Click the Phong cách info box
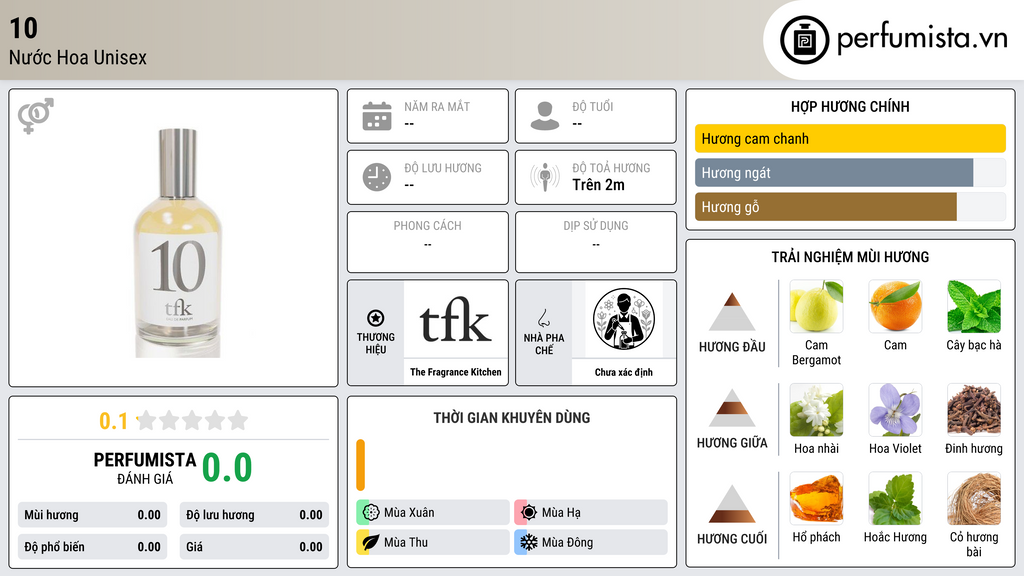Screen dimensions: 1024x576 [428, 242]
